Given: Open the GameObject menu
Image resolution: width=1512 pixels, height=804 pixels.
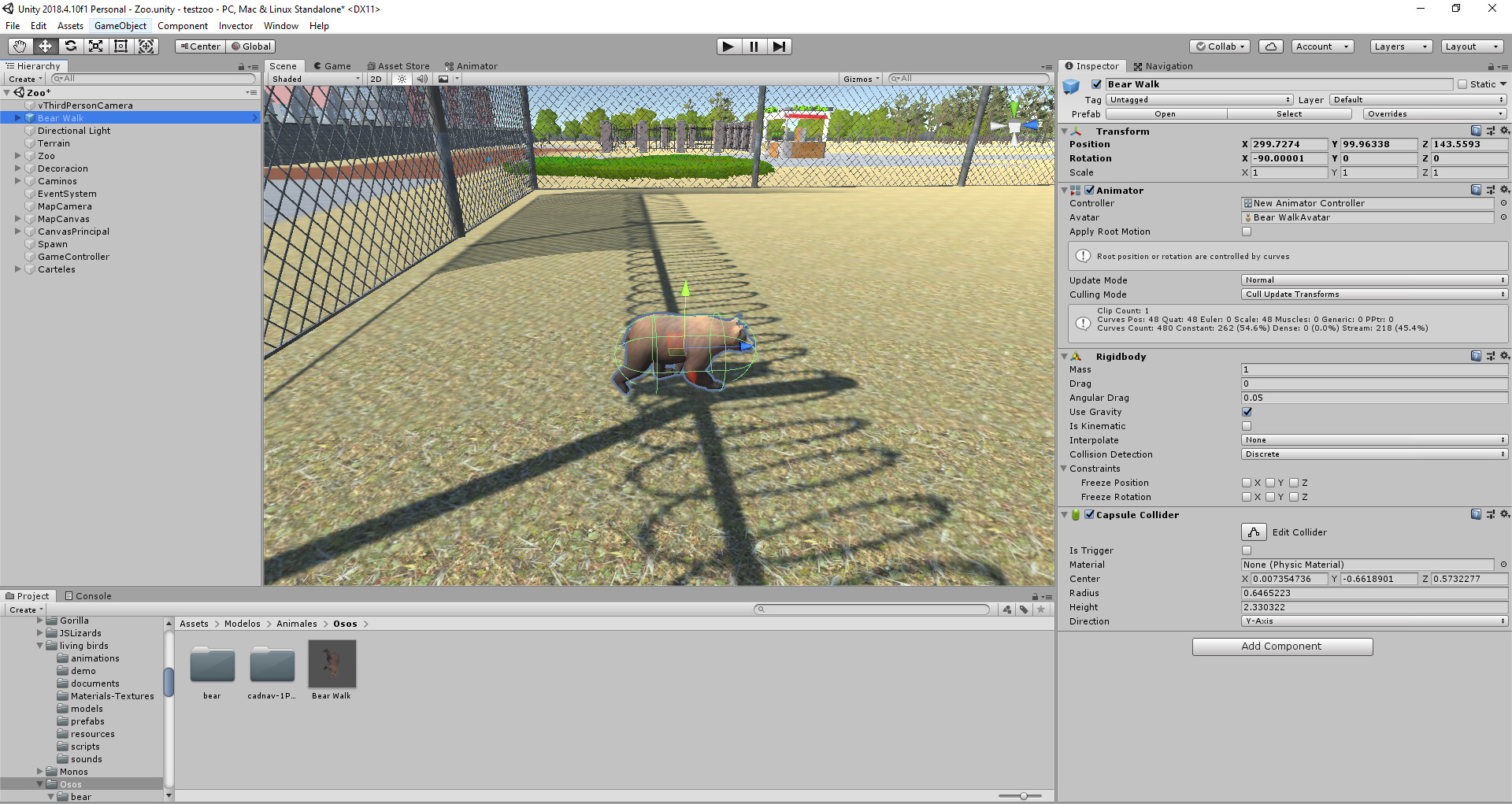Looking at the screenshot, I should click(x=120, y=26).
